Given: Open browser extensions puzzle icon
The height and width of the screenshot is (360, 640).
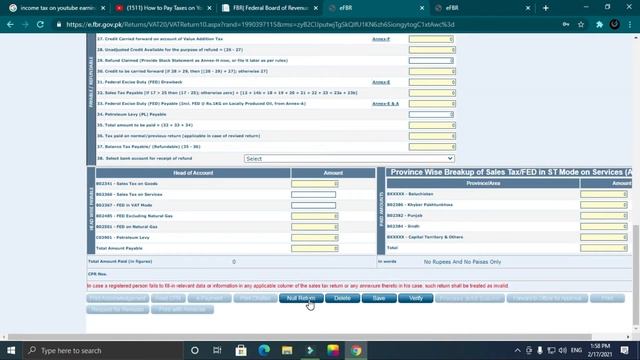Looking at the screenshot, I should [x=599, y=24].
